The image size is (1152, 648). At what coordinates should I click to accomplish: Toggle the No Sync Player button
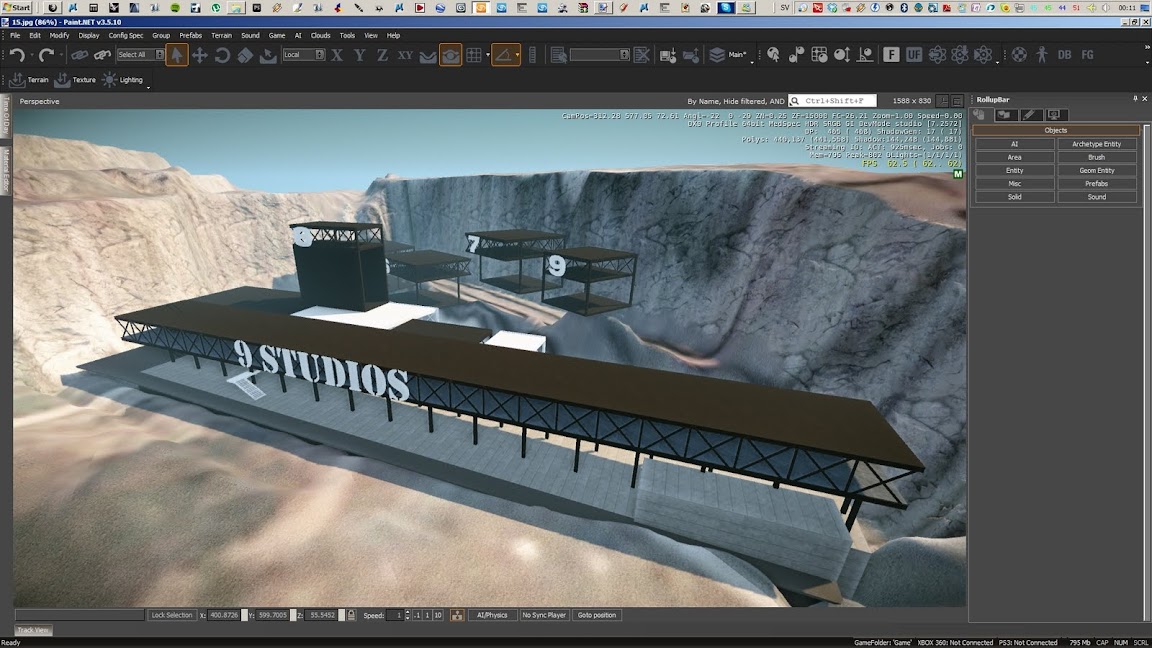[x=544, y=615]
